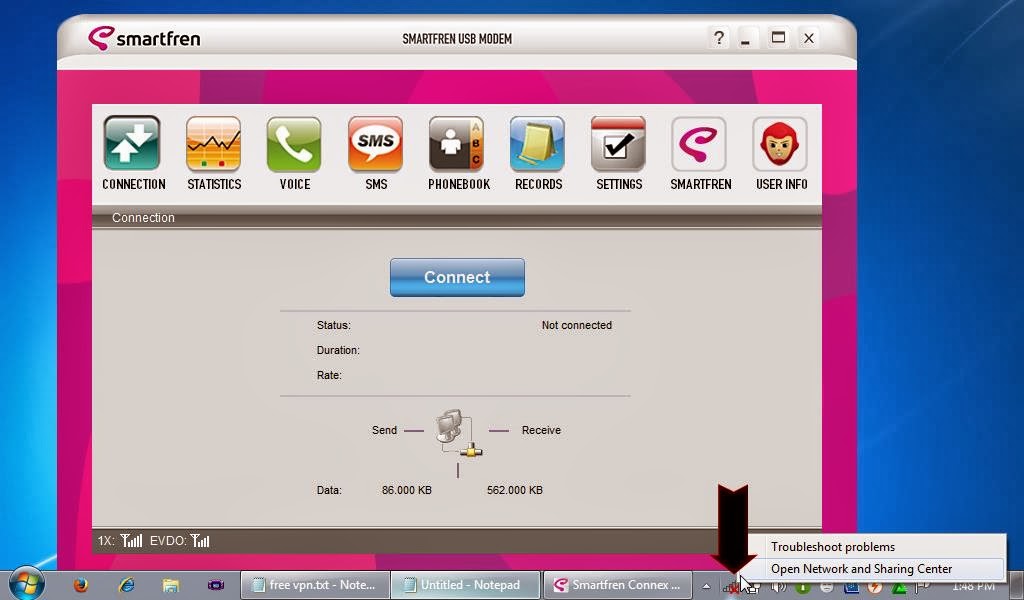Click the taskbar clock
1024x600 pixels.
click(x=973, y=586)
